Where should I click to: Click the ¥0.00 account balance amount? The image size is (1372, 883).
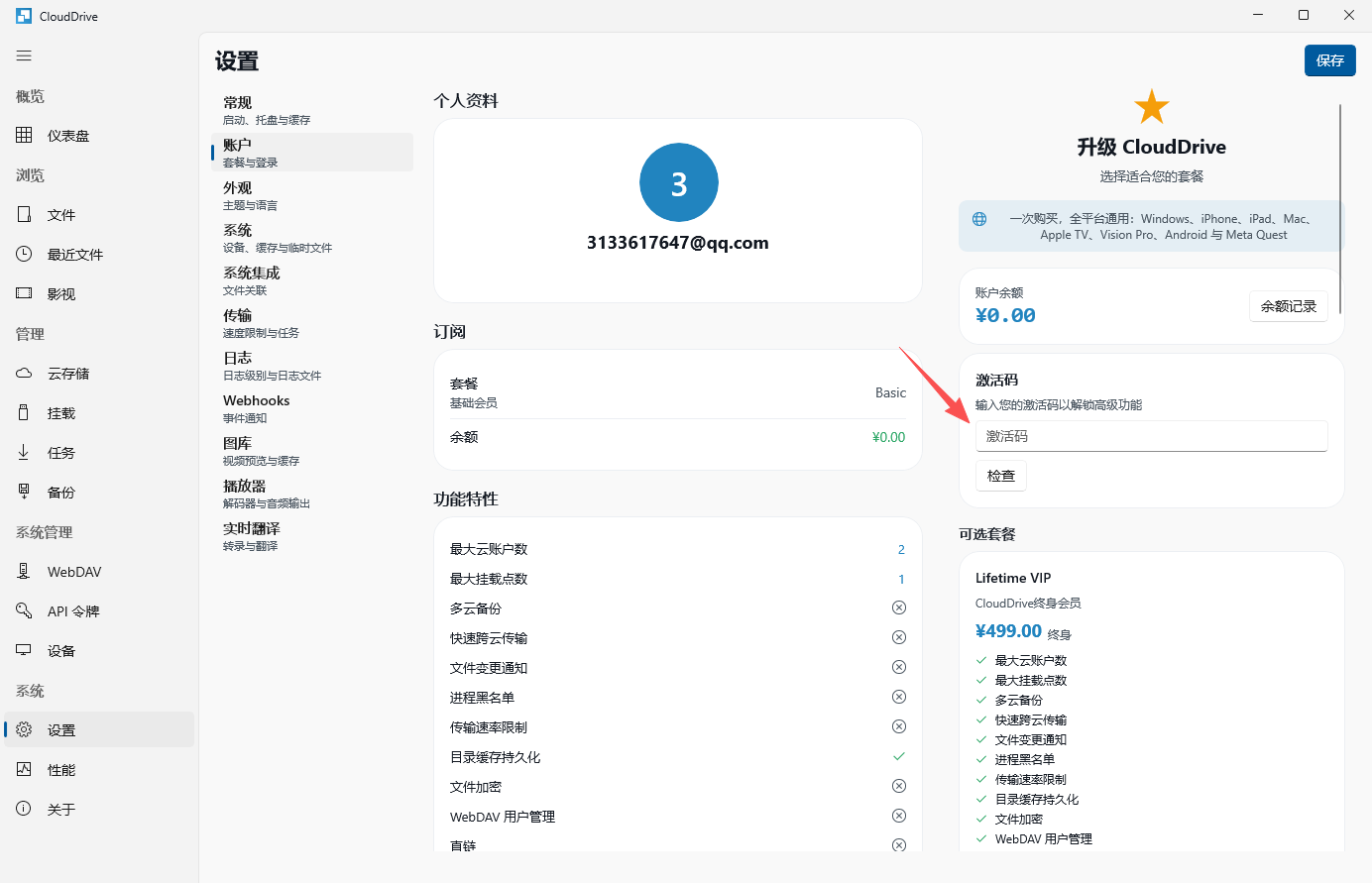(1005, 315)
